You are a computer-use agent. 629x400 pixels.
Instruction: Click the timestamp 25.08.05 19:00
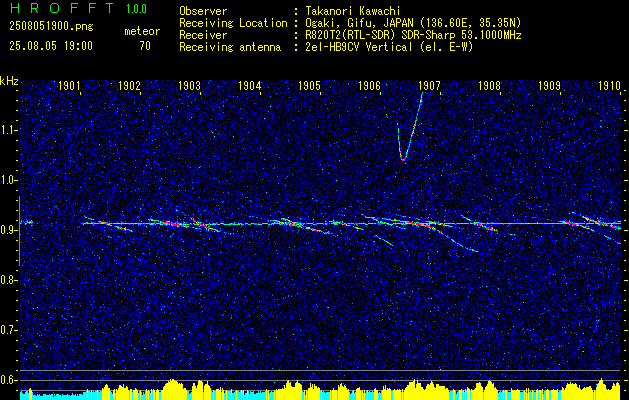51,46
